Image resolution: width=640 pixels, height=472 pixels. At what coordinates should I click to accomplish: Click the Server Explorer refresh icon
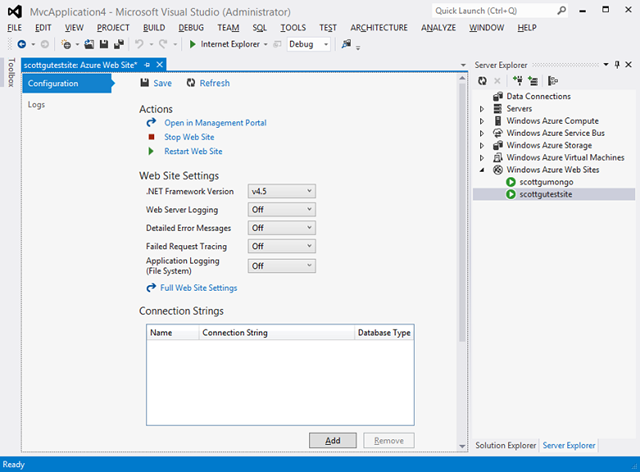pyautogui.click(x=482, y=81)
